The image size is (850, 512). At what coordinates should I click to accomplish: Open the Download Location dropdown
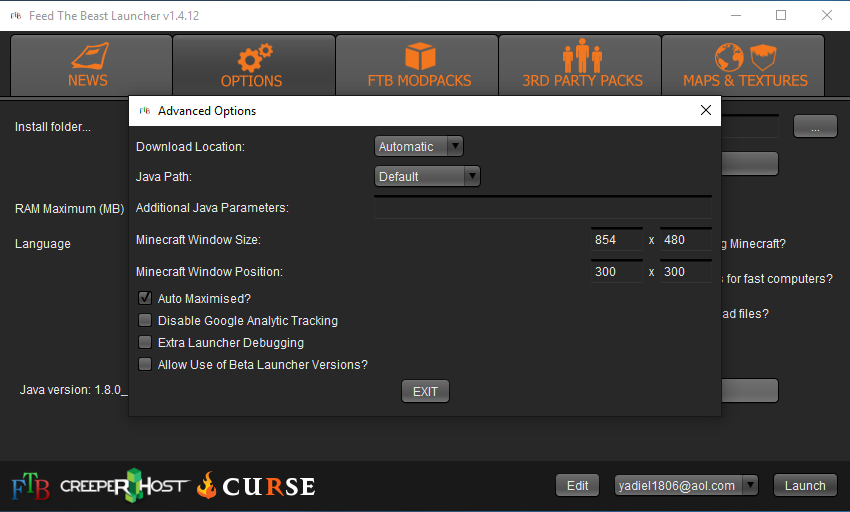pos(419,146)
